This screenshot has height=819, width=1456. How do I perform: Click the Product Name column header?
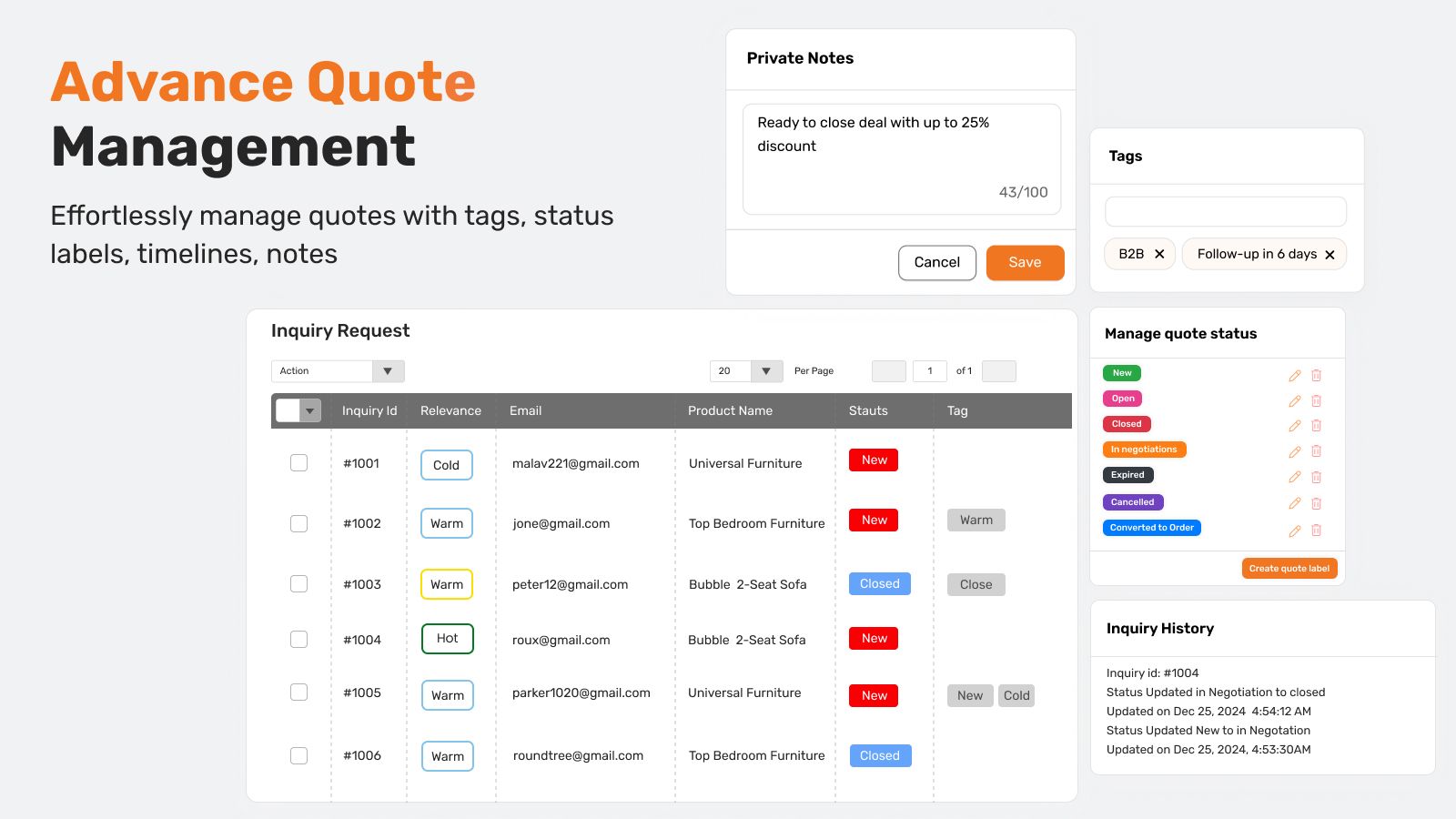730,411
